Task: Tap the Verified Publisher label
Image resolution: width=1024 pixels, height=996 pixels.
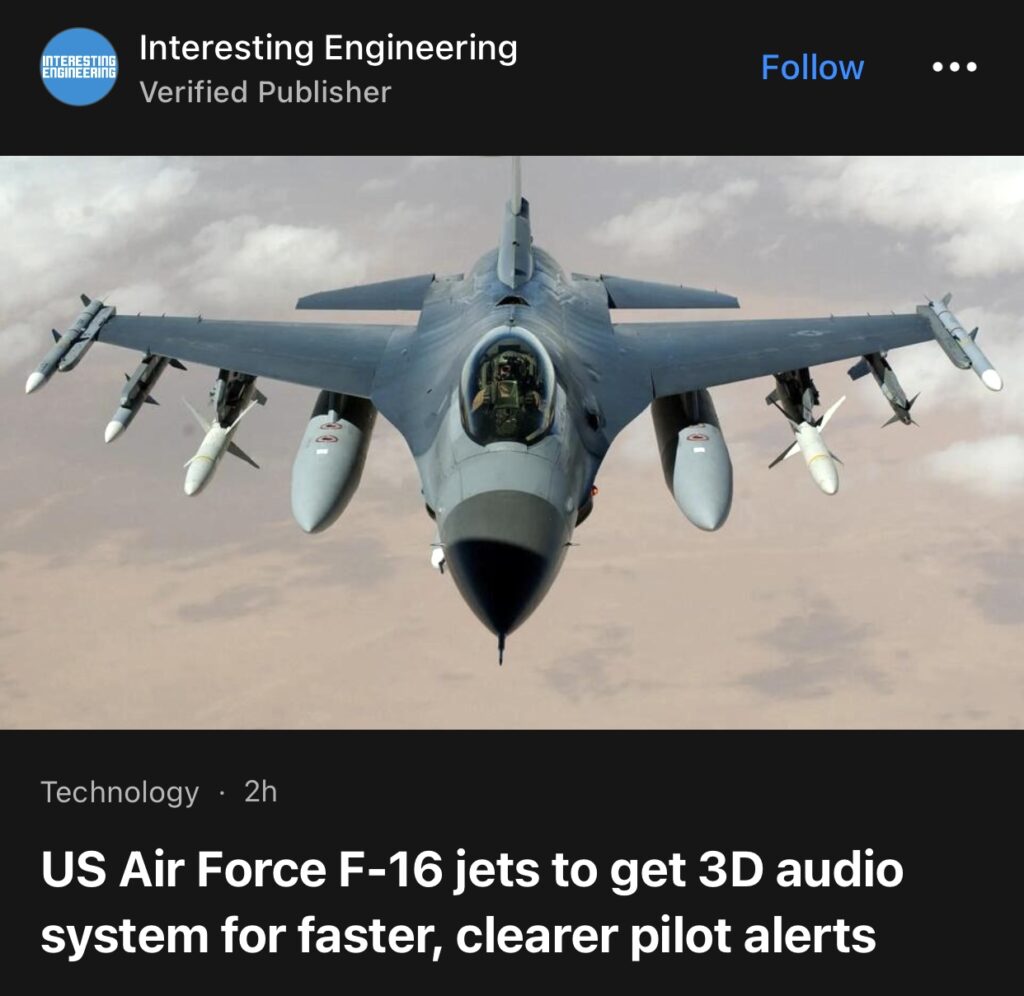Action: coord(265,91)
